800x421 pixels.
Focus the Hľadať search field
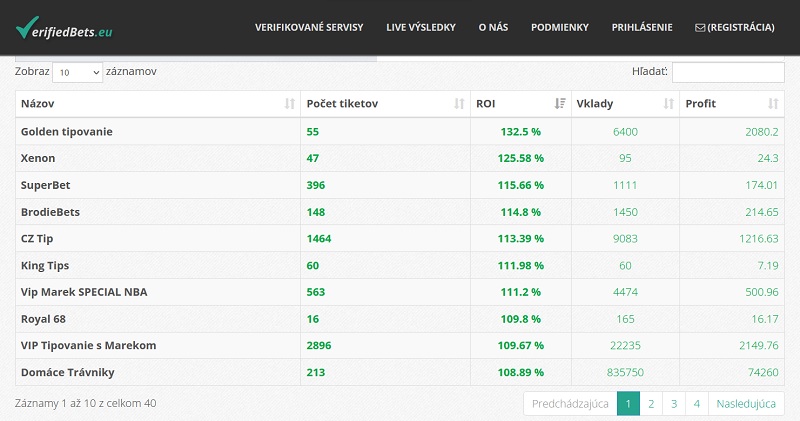(728, 72)
